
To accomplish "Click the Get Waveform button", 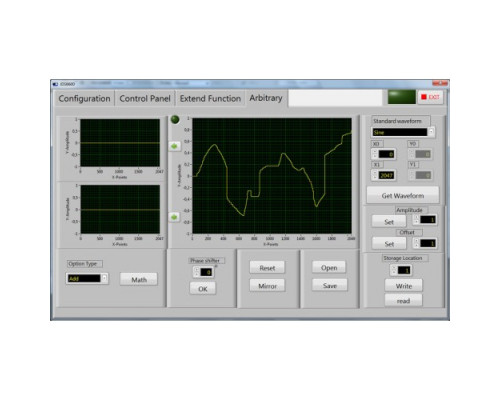I will click(403, 195).
